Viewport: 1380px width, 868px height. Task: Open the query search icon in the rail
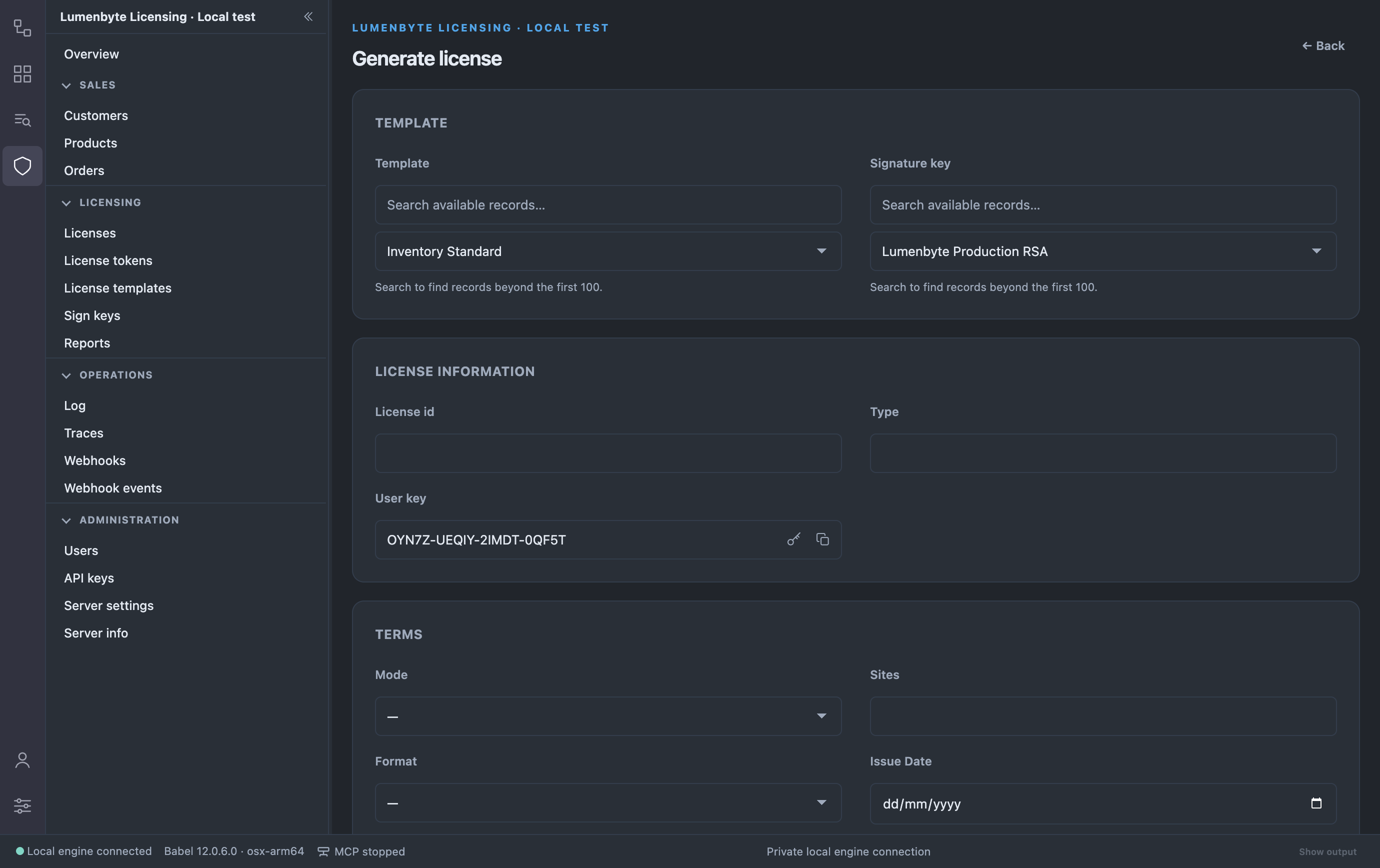(x=22, y=119)
